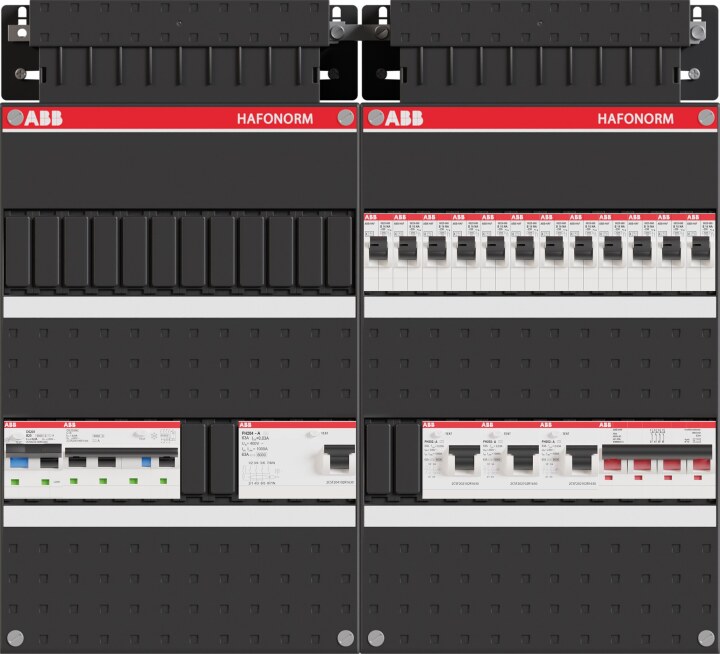The height and width of the screenshot is (654, 720).
Task: Click the ABB logo on the left panel header
Action: (43, 118)
